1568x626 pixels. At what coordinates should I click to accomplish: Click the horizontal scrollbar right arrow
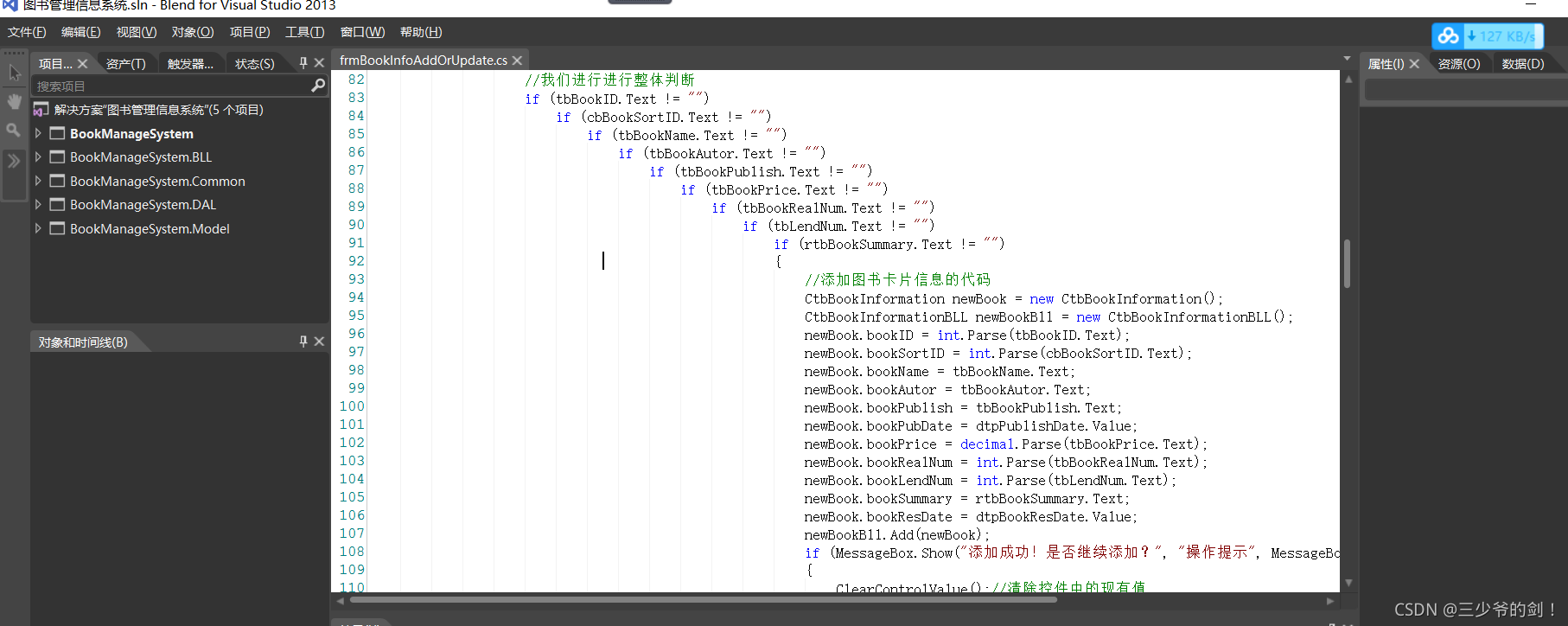1330,600
